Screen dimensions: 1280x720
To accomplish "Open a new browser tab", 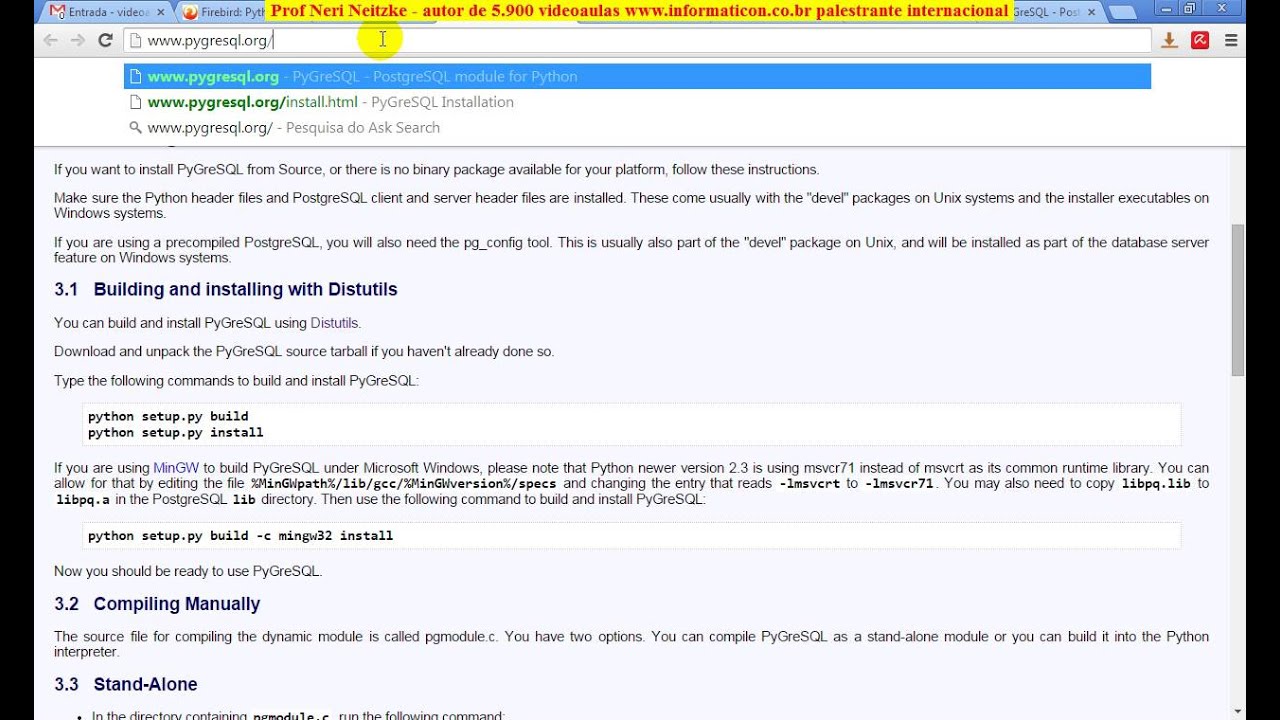I will click(x=1122, y=12).
